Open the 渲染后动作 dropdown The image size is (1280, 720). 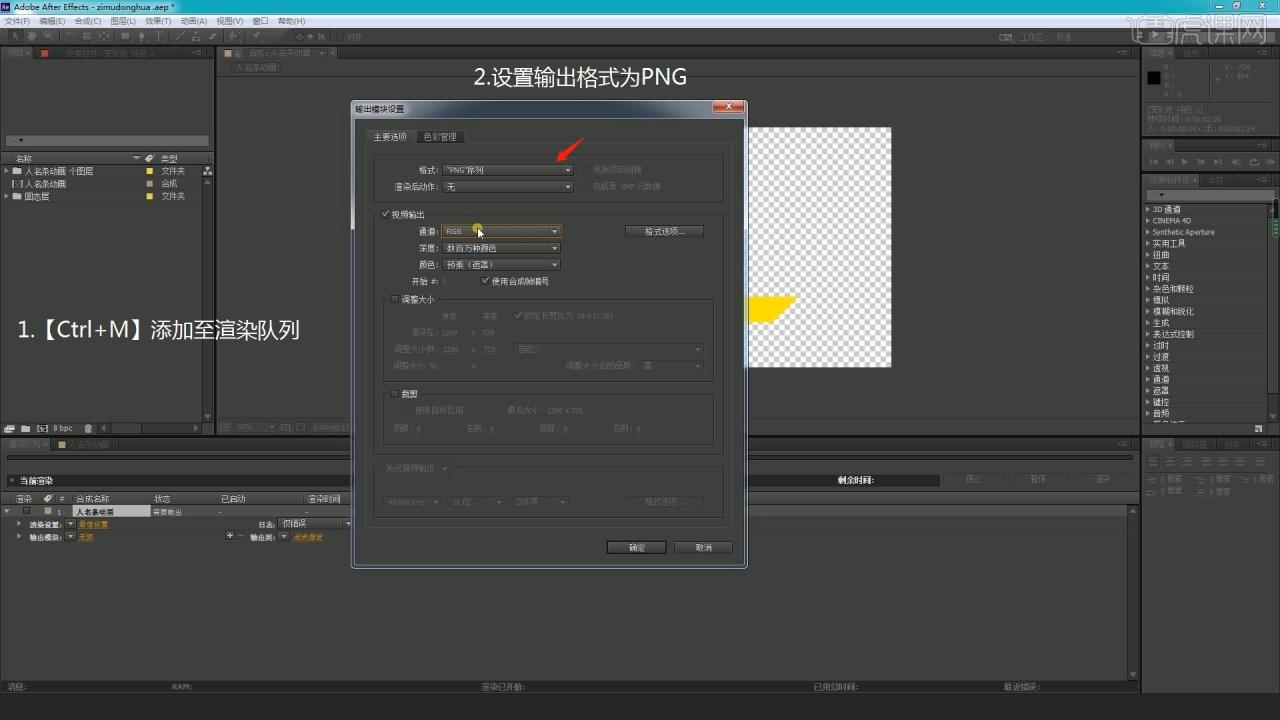[507, 186]
